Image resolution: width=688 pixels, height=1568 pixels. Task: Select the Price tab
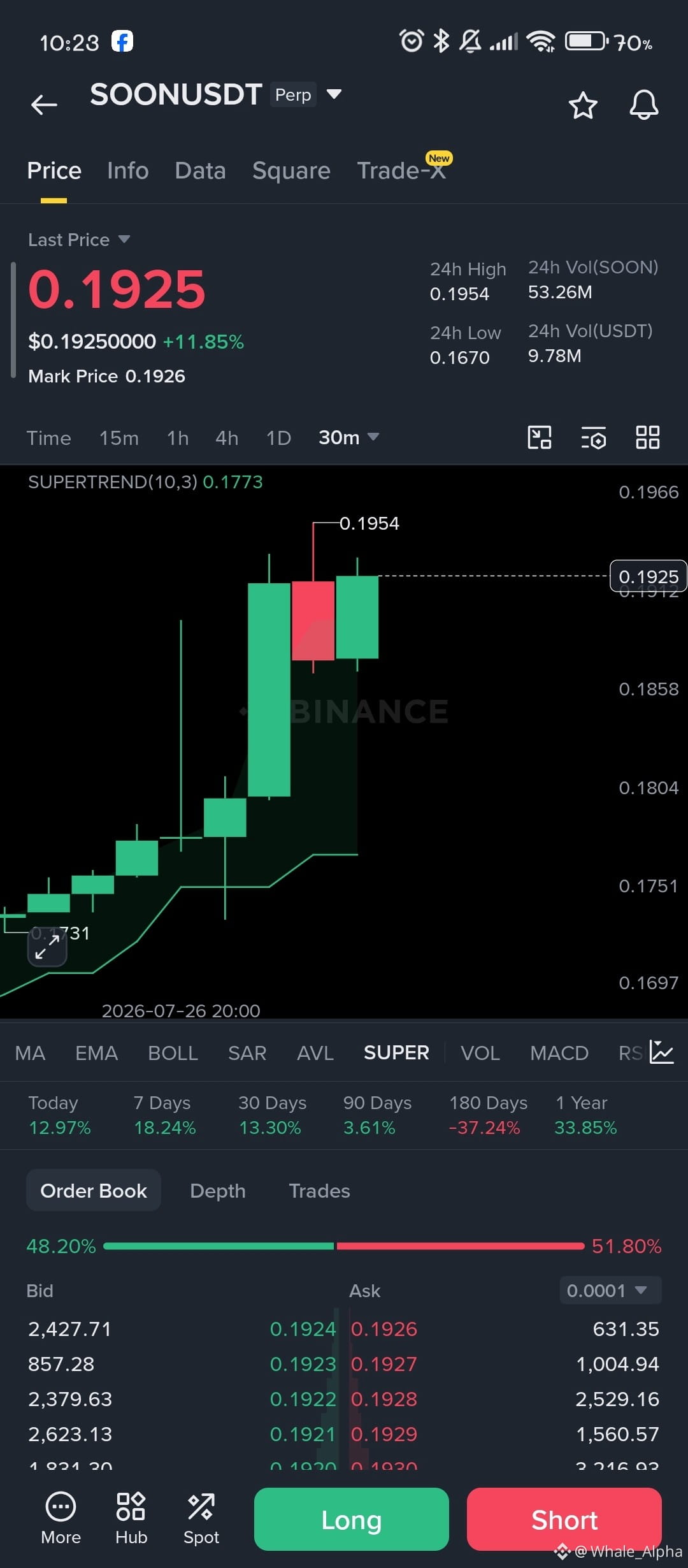[54, 171]
